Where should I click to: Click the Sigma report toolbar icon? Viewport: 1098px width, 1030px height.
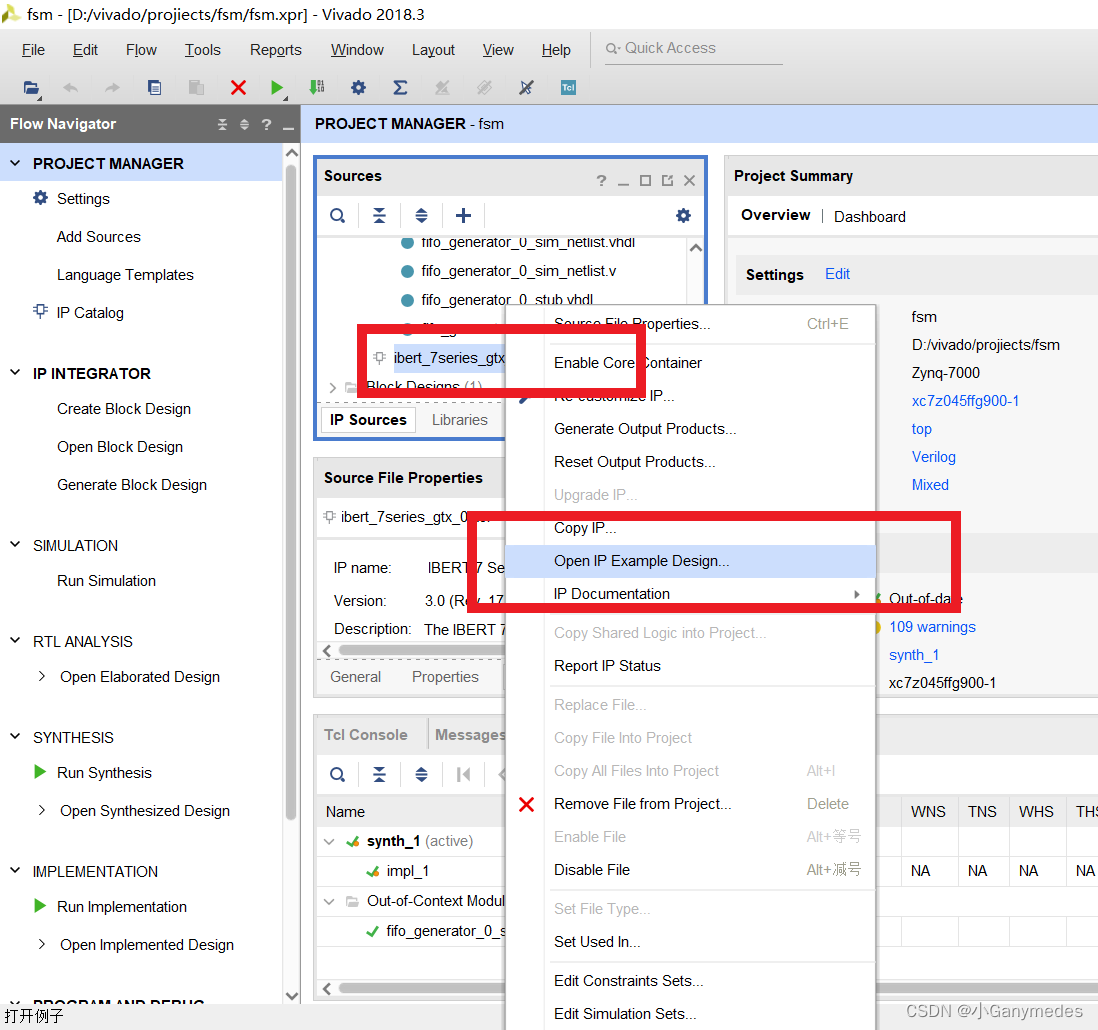coord(400,88)
